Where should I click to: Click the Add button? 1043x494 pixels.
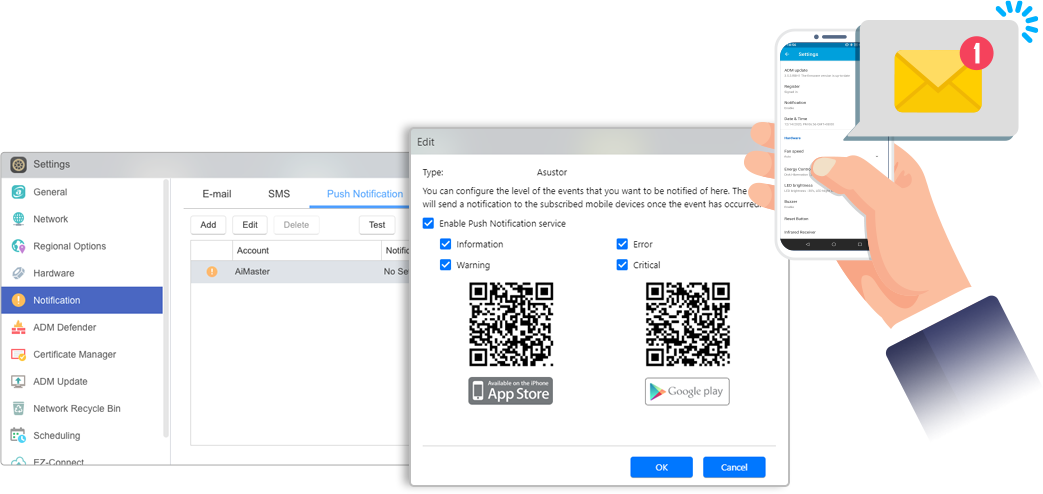coord(208,225)
